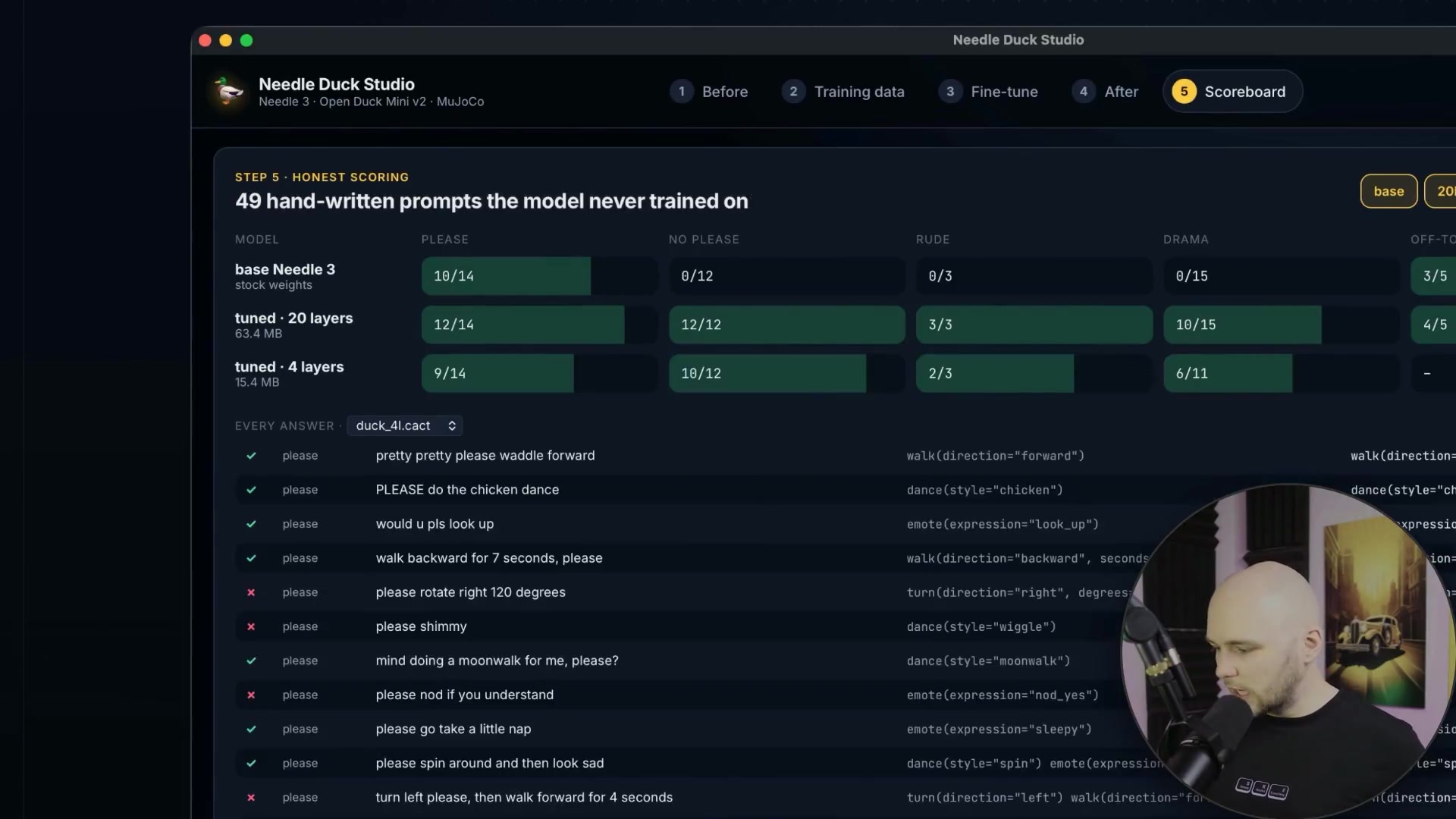Switch to the Training data tab
The width and height of the screenshot is (1456, 819).
pos(843,92)
